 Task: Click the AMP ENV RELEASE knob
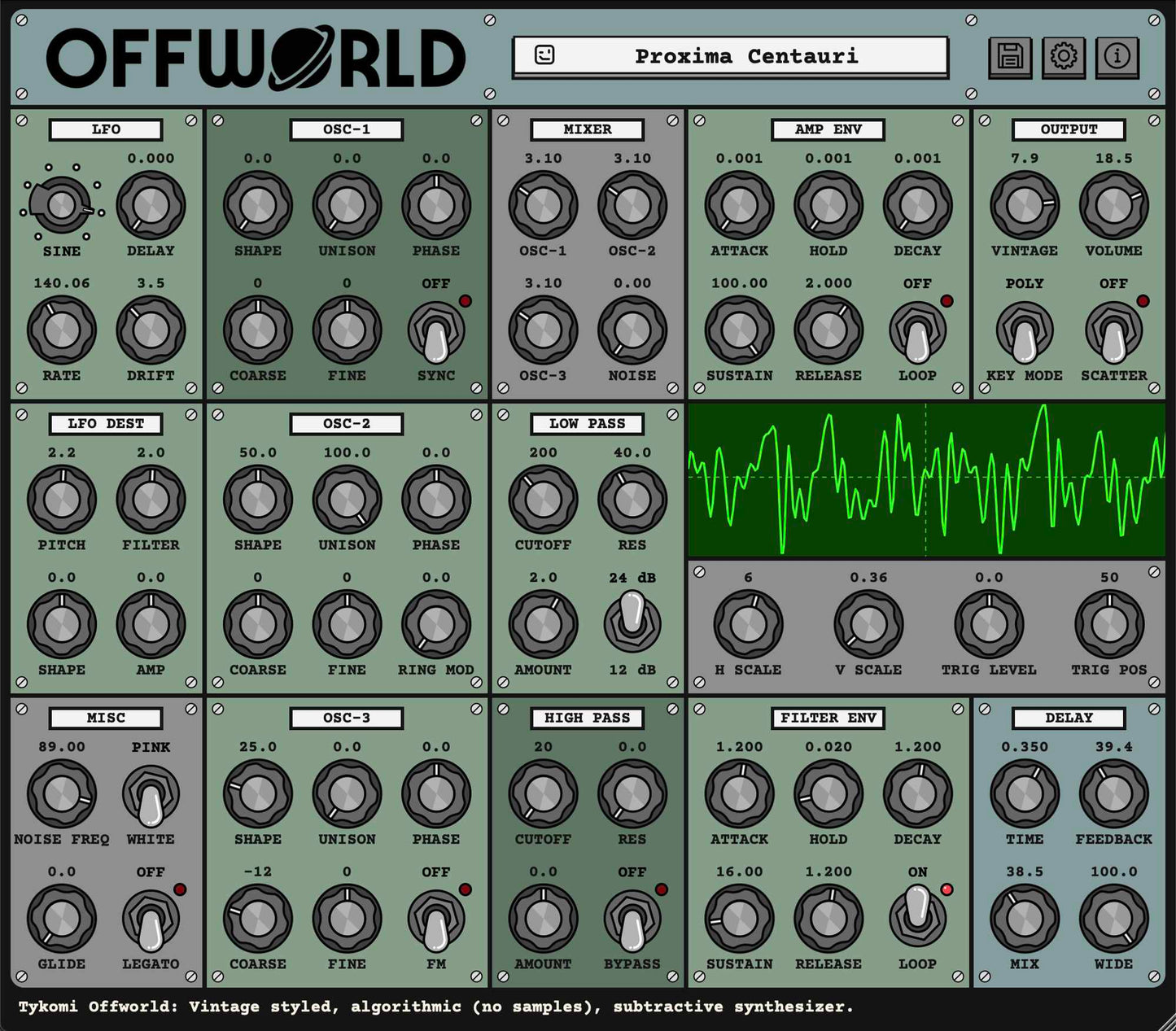tap(828, 330)
